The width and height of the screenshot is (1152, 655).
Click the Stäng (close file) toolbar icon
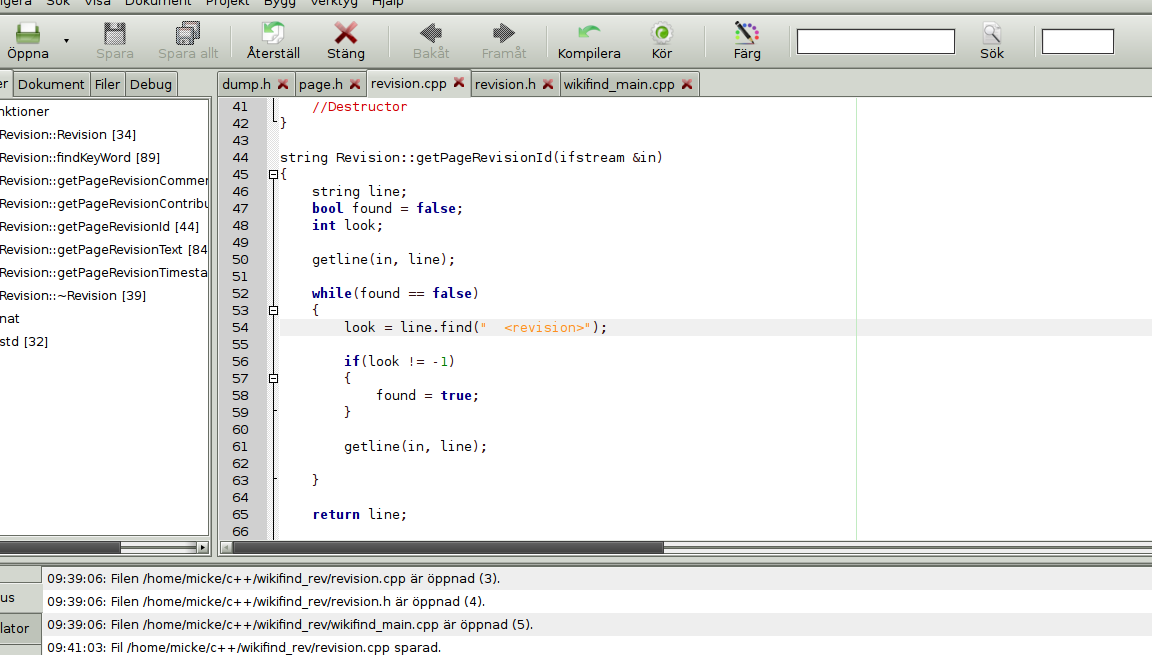(345, 34)
